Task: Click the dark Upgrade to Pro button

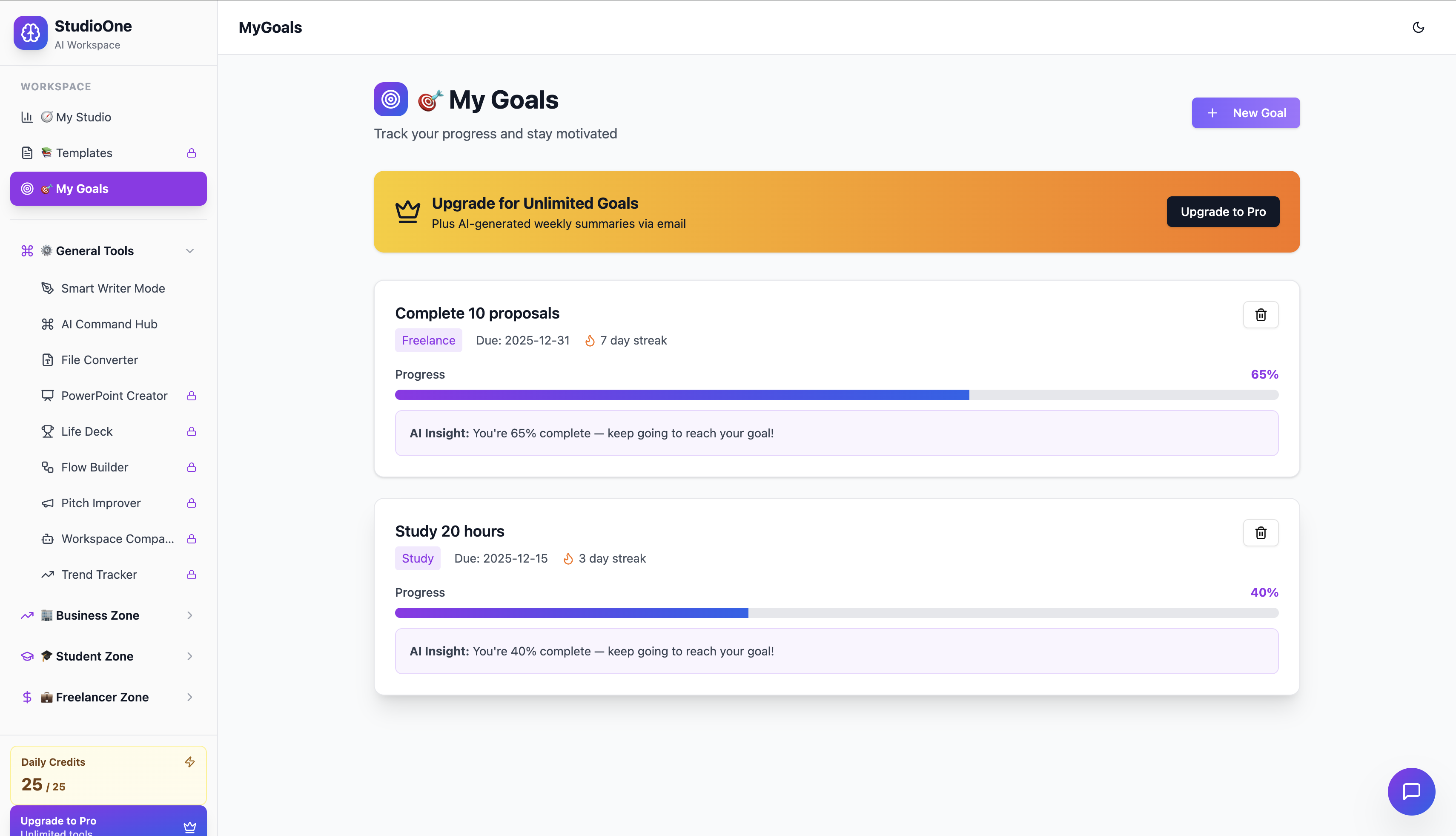Action: point(1222,211)
